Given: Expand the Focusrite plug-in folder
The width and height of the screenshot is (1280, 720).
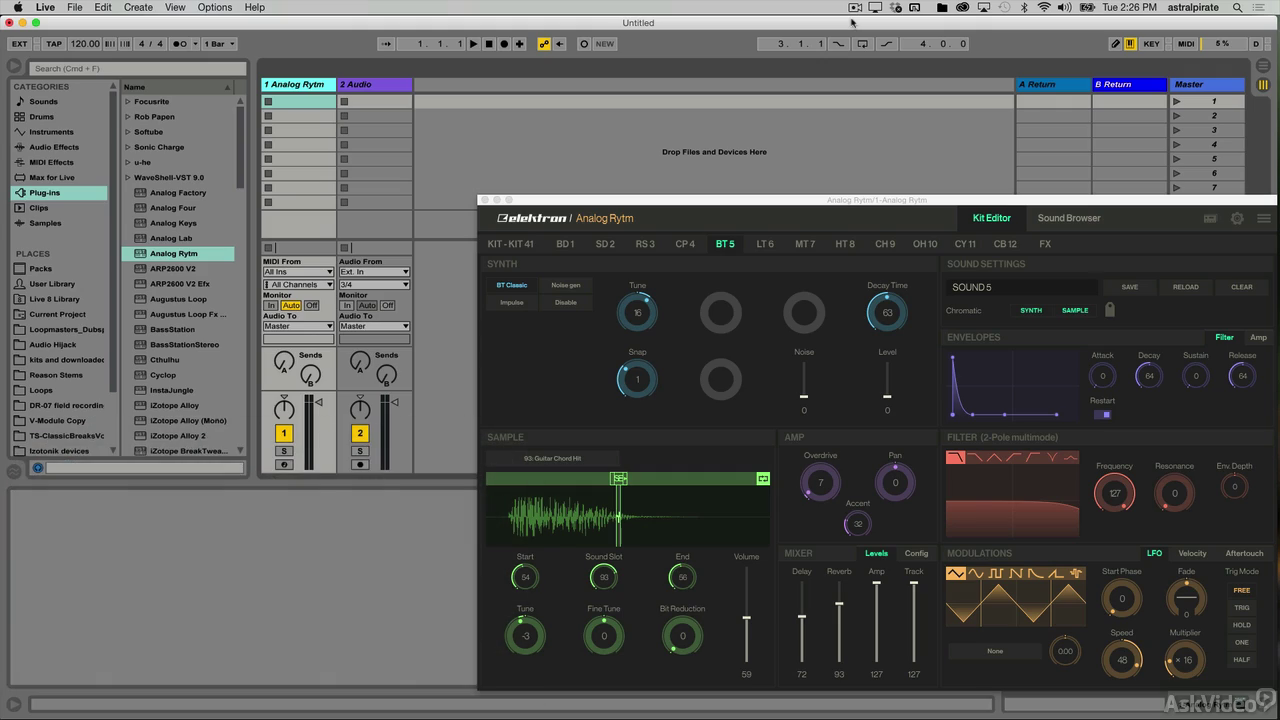Looking at the screenshot, I should coord(128,101).
